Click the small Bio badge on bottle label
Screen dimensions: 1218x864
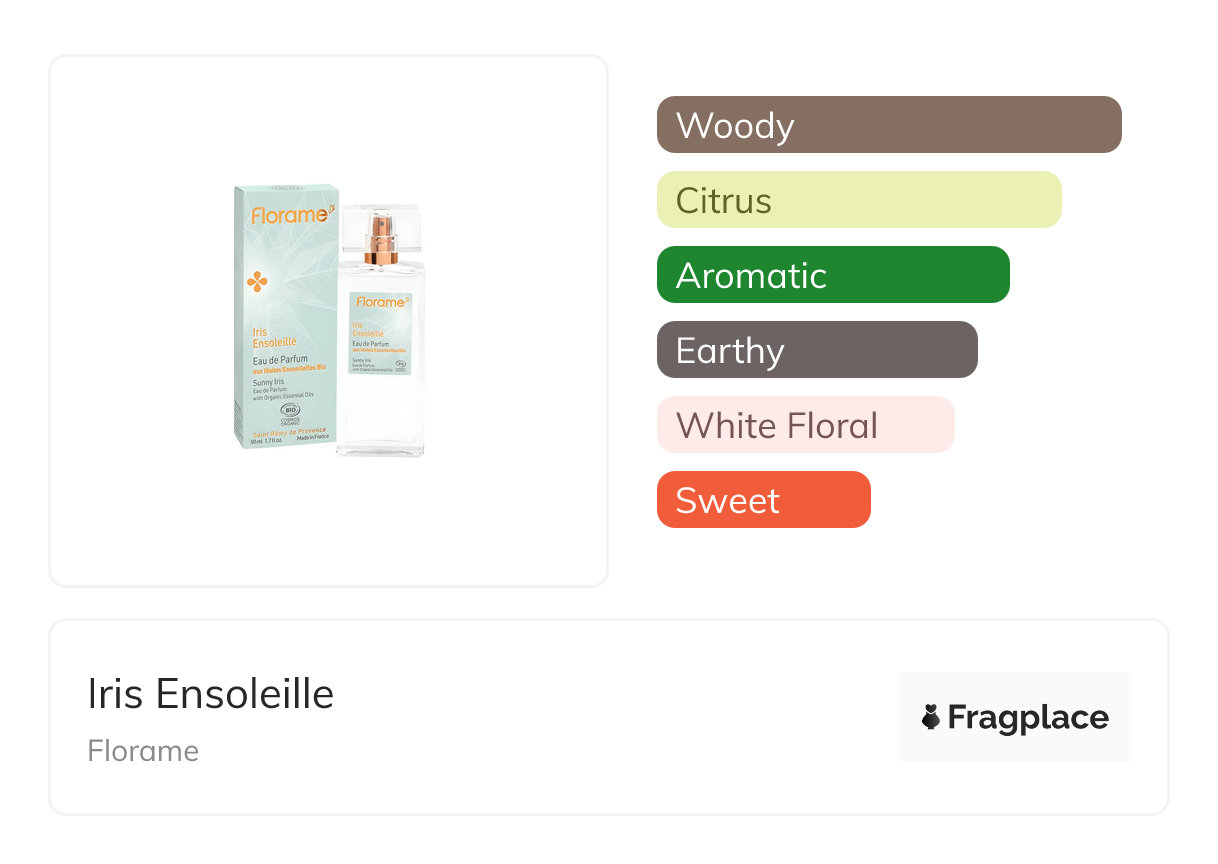tap(402, 367)
